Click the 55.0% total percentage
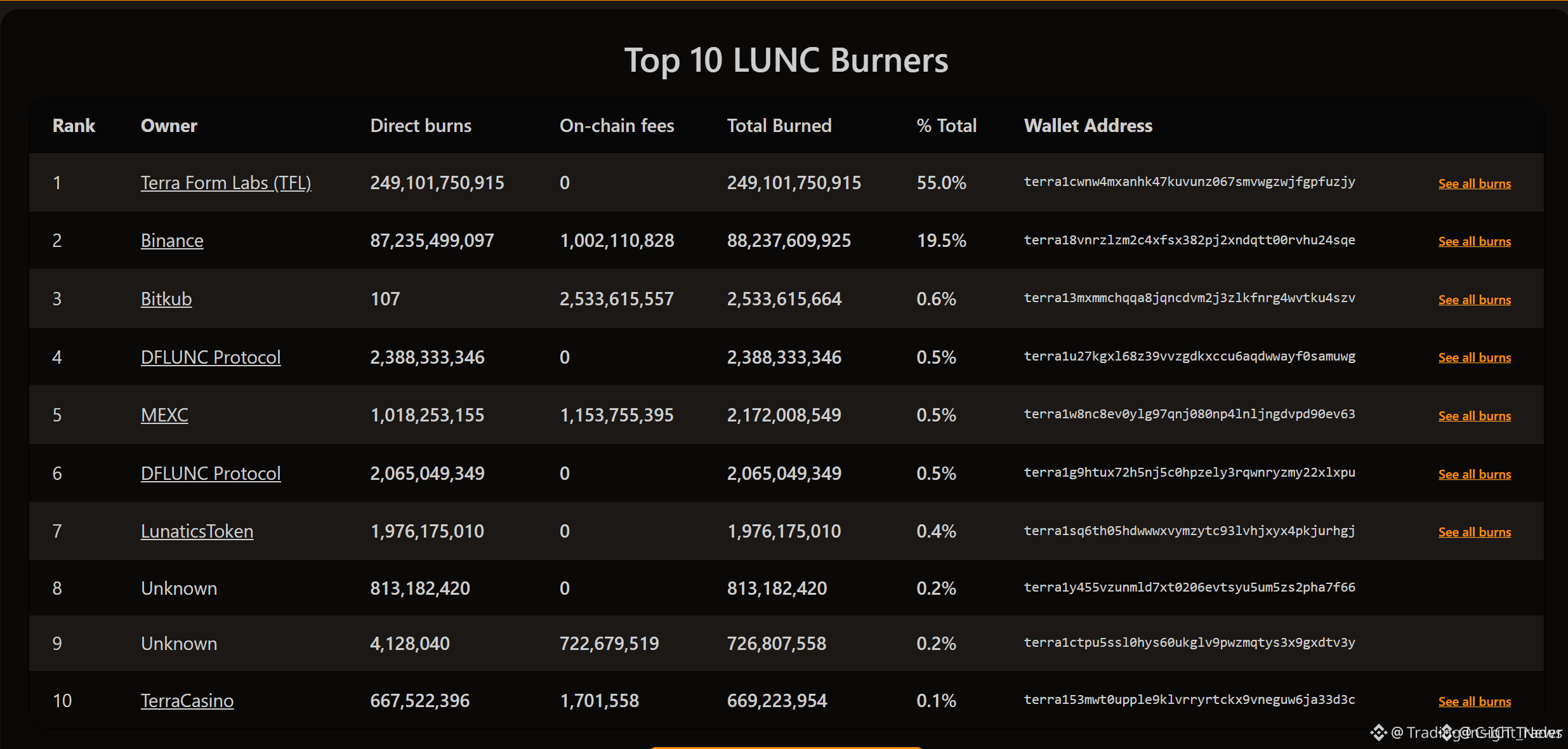Image resolution: width=1568 pixels, height=749 pixels. pos(942,183)
